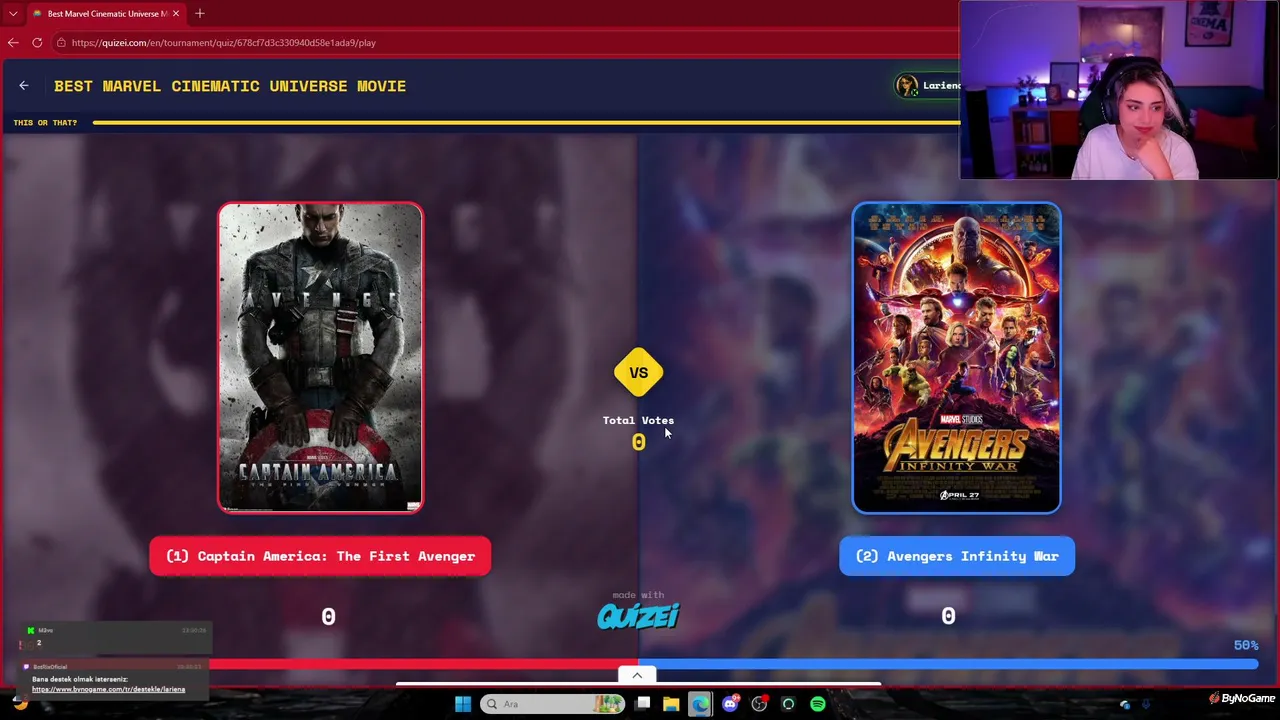Click the taskbar search box labeled Ara

(x=552, y=704)
